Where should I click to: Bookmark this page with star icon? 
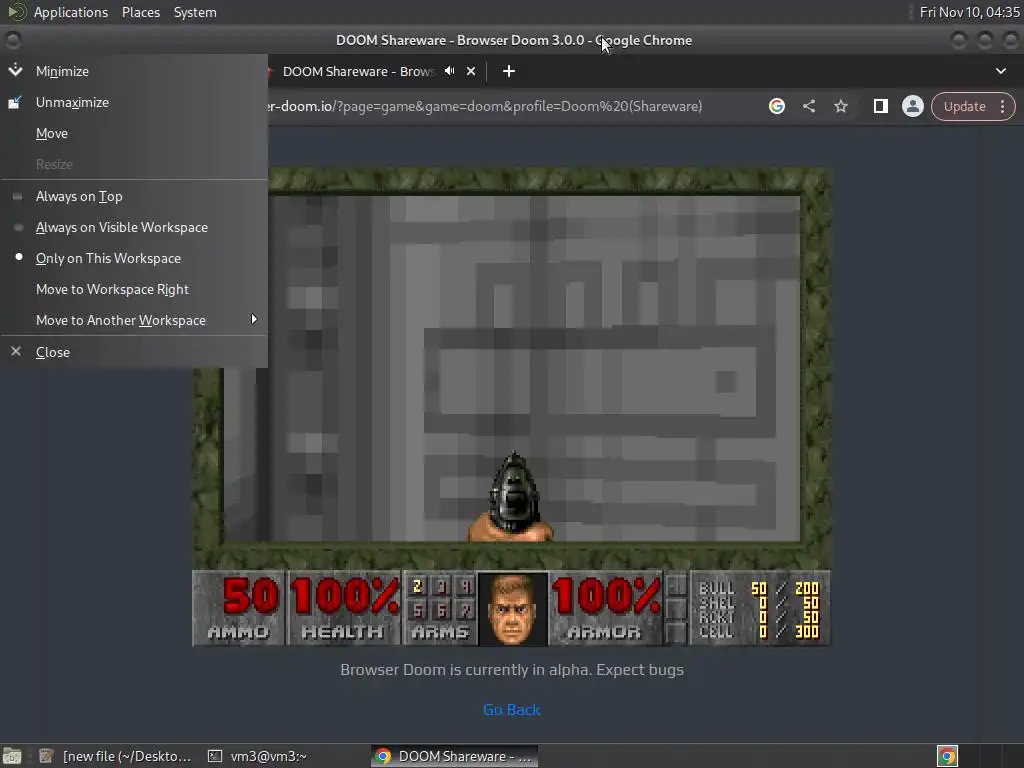[x=840, y=106]
